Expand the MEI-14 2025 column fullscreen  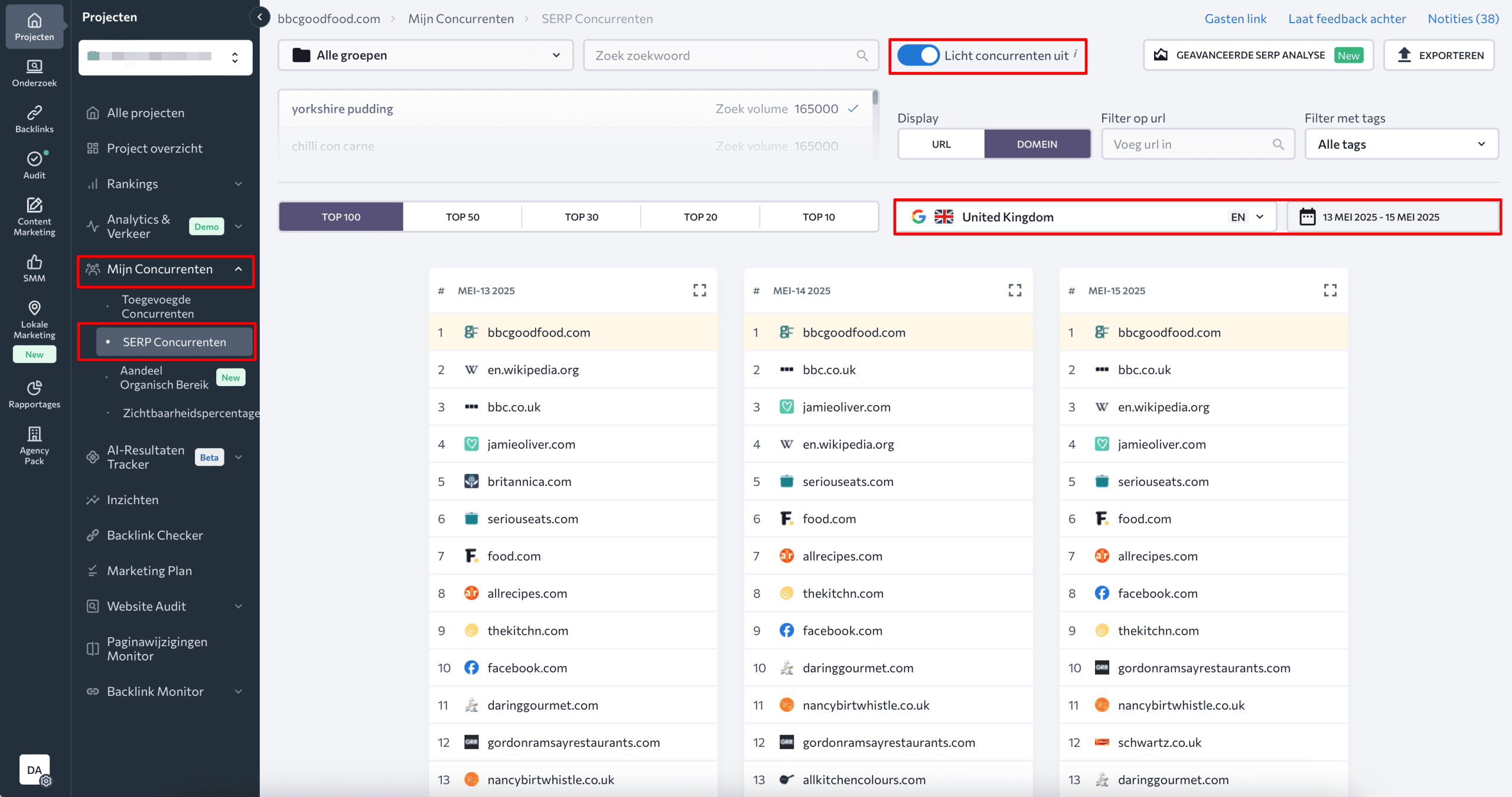pos(1015,290)
